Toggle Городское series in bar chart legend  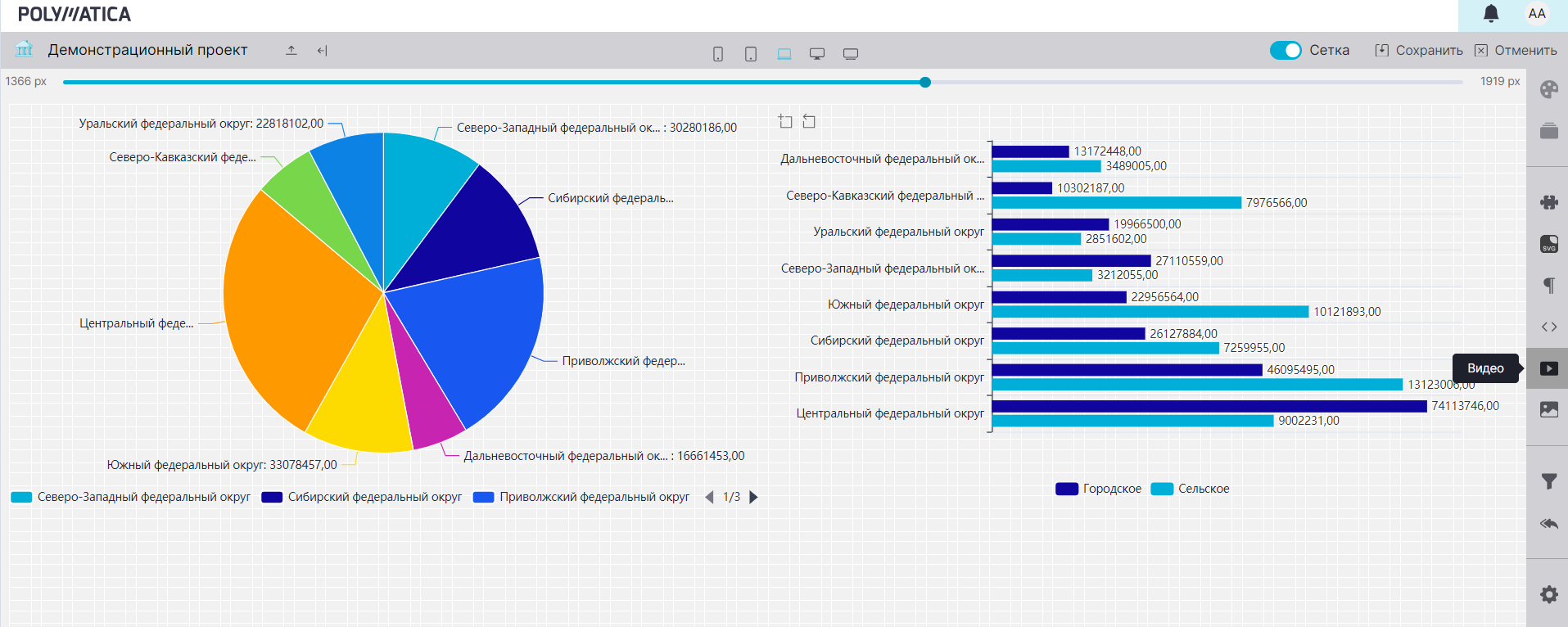point(1099,489)
